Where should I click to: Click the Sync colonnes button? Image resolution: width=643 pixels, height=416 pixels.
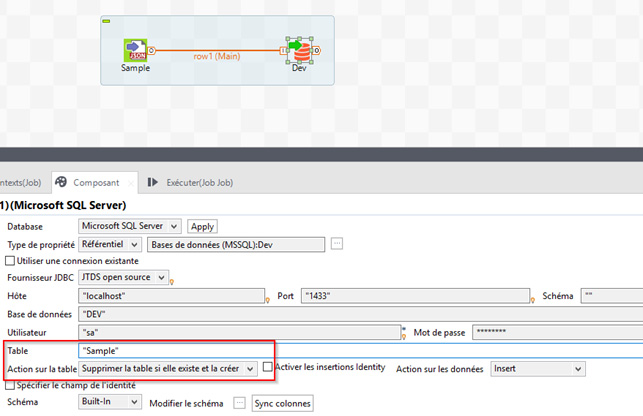point(283,404)
